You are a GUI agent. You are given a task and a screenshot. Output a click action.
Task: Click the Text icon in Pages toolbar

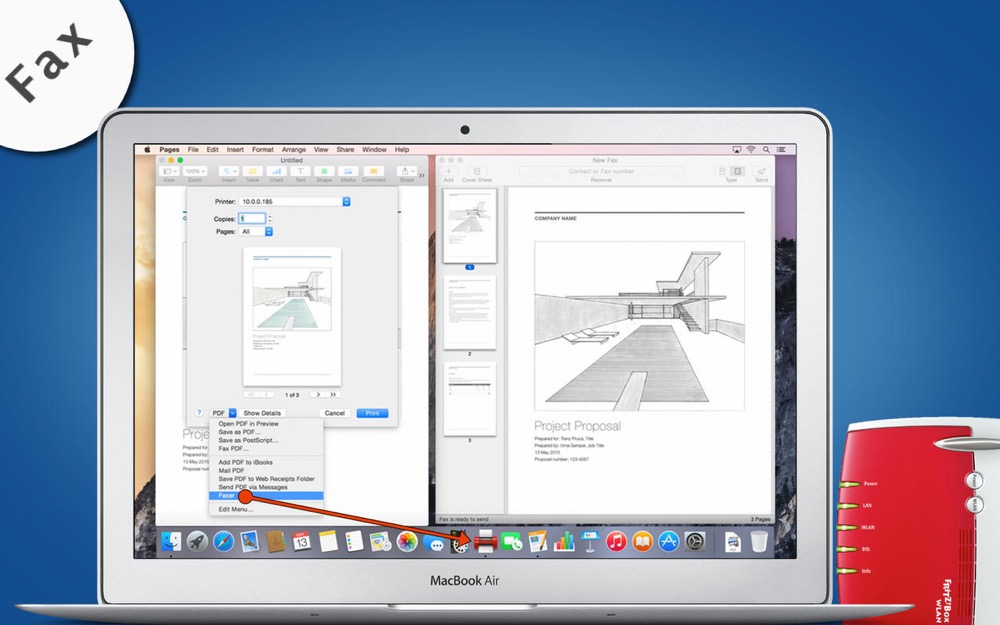point(300,172)
